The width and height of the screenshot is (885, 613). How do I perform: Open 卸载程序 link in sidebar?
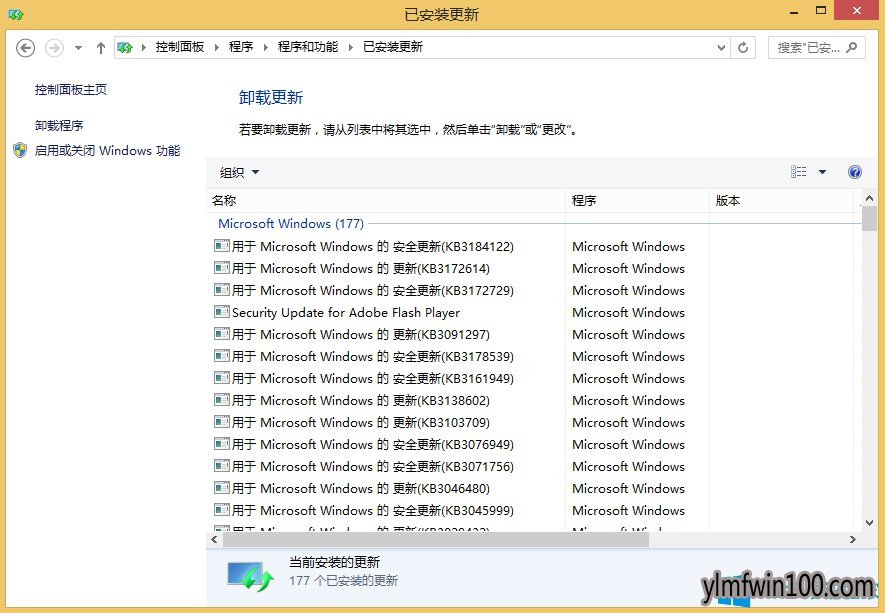(x=59, y=125)
